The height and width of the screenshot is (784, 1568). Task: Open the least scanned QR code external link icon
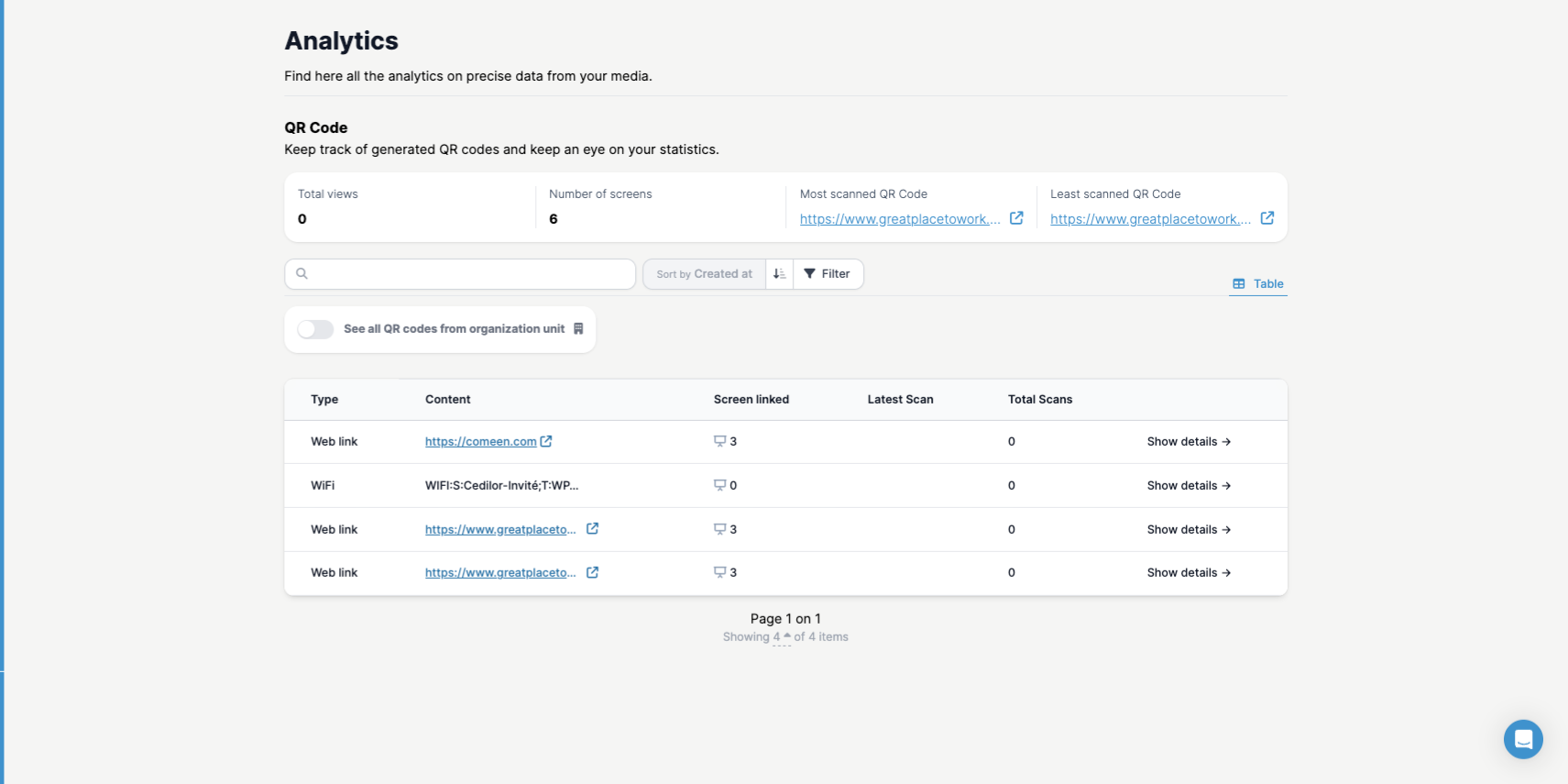tap(1267, 218)
